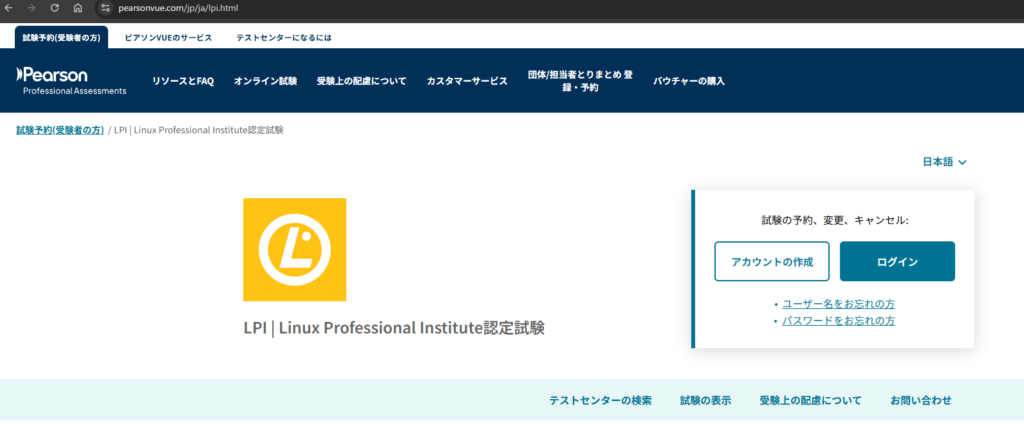Open オンライン試験 navigation item
Image resolution: width=1024 pixels, height=439 pixels.
265,81
